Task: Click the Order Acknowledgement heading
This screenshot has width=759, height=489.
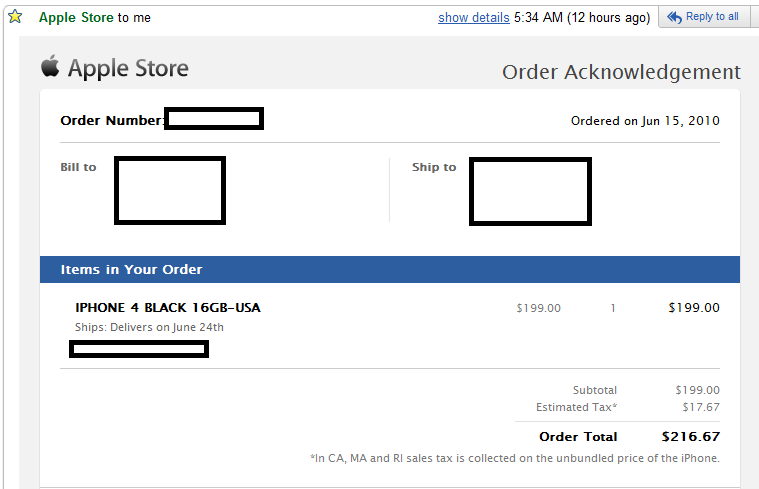Action: point(621,72)
